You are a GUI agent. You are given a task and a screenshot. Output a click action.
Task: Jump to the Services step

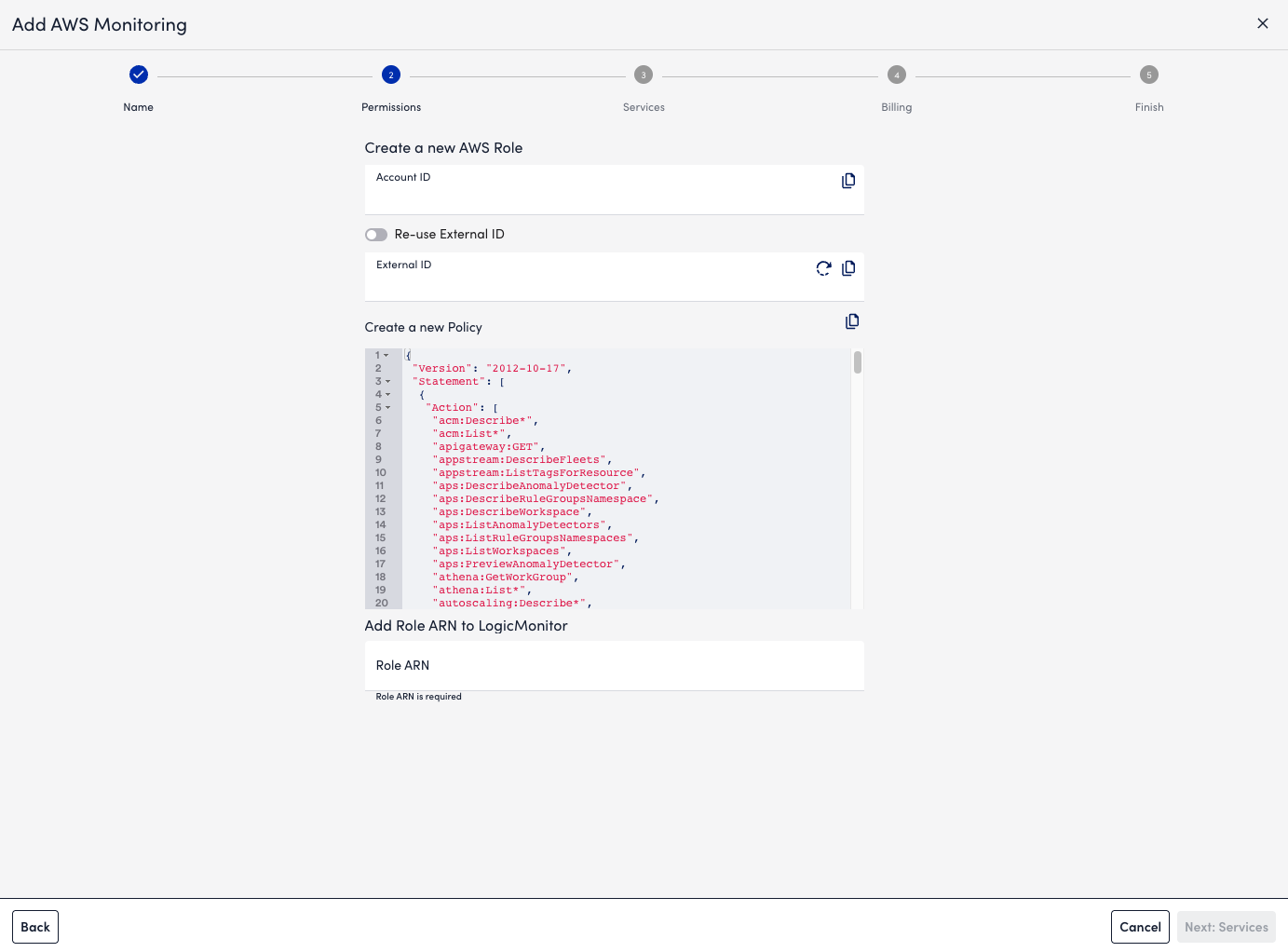644,75
